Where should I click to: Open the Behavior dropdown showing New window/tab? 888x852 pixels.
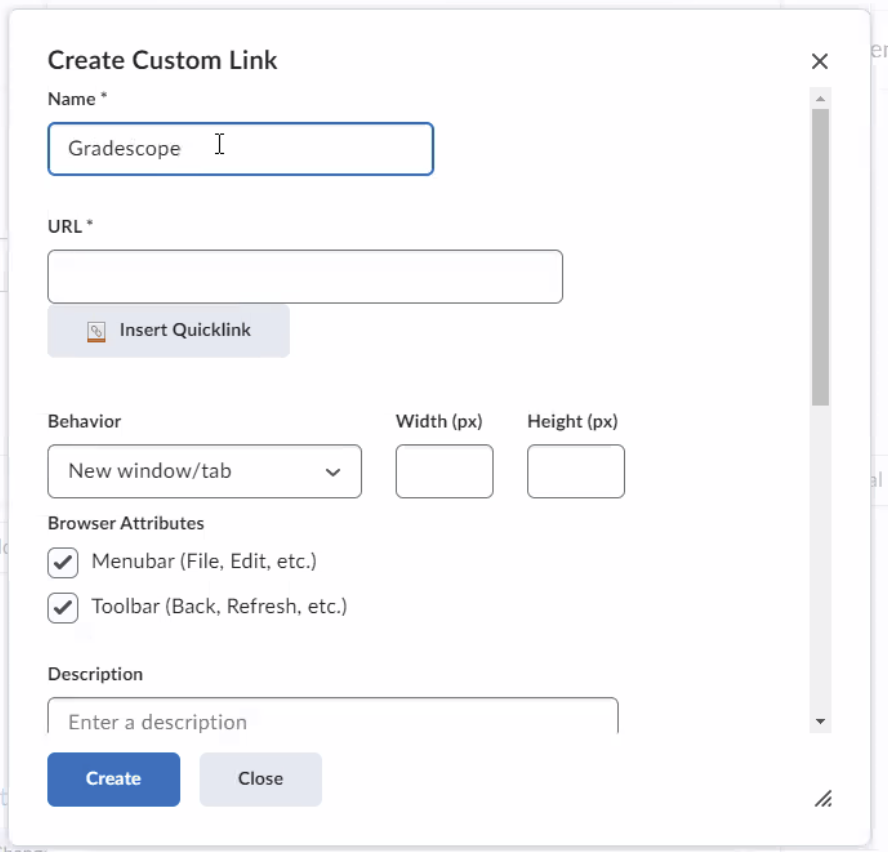(204, 471)
